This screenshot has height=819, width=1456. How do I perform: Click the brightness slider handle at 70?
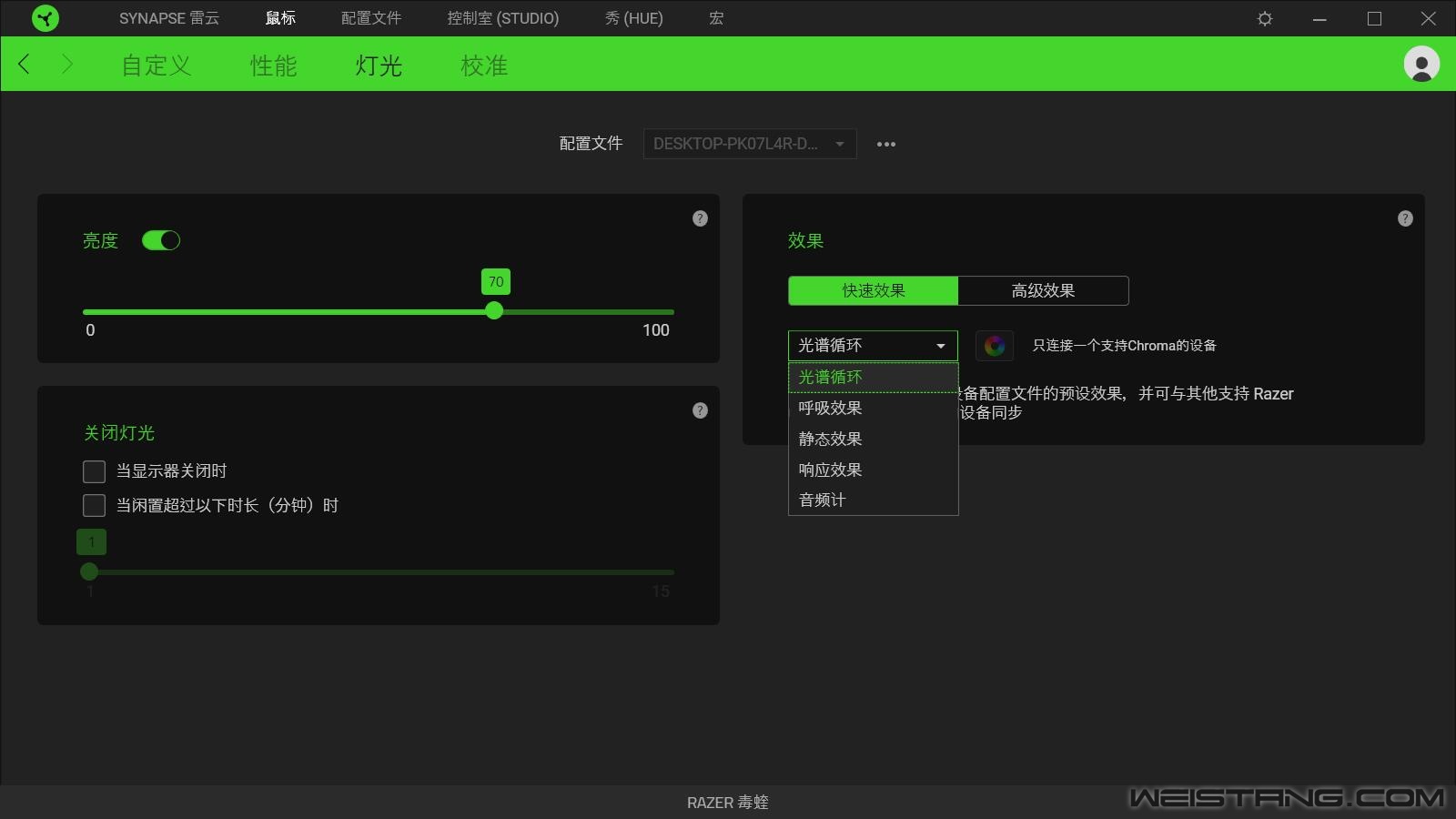494,311
